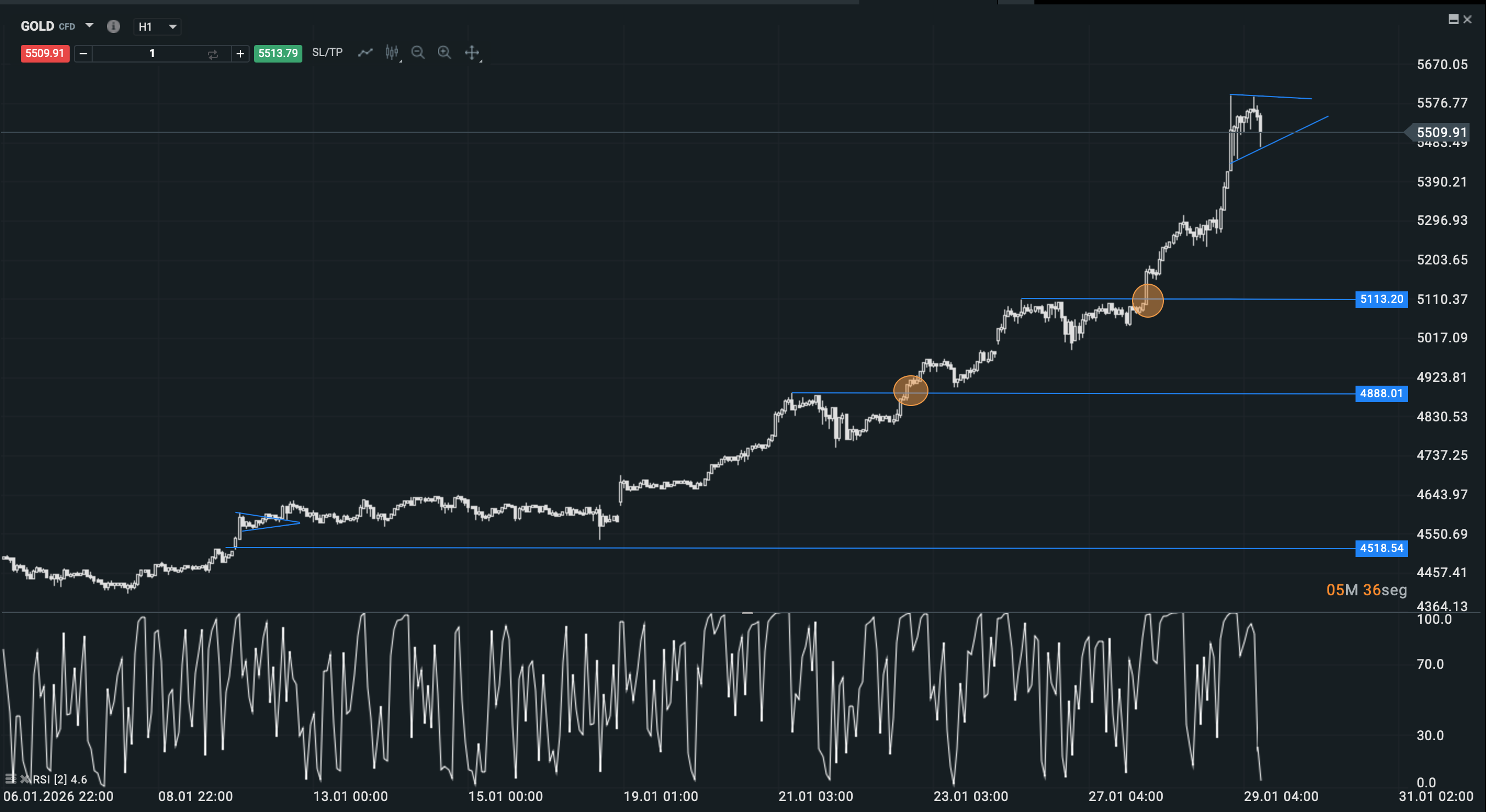Click the green 5513.79 buy button
Screen dimensions: 1486x812
(278, 53)
